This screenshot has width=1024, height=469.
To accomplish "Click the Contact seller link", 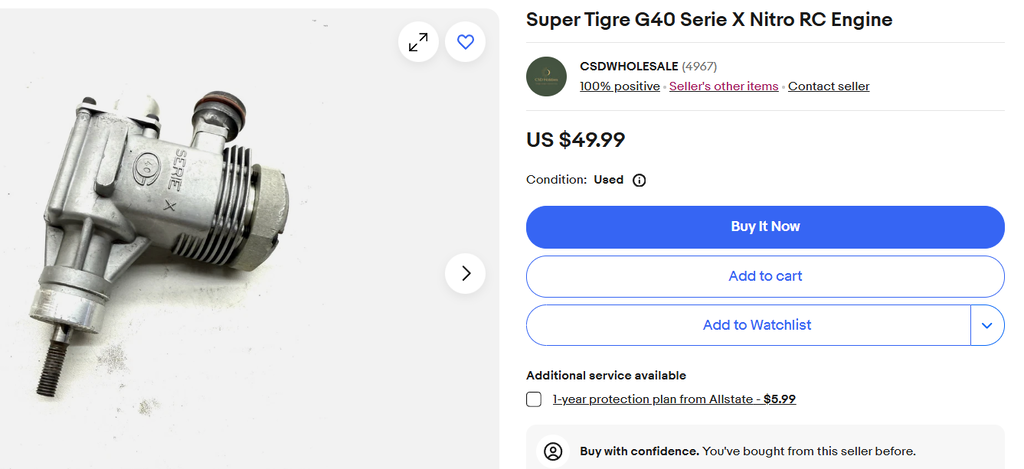I will 828,87.
